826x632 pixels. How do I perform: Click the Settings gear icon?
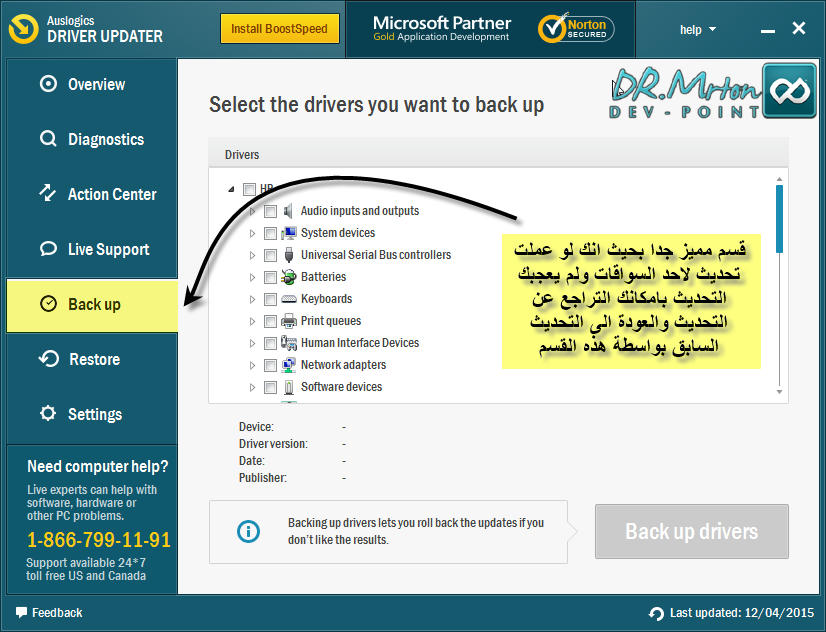[x=48, y=413]
